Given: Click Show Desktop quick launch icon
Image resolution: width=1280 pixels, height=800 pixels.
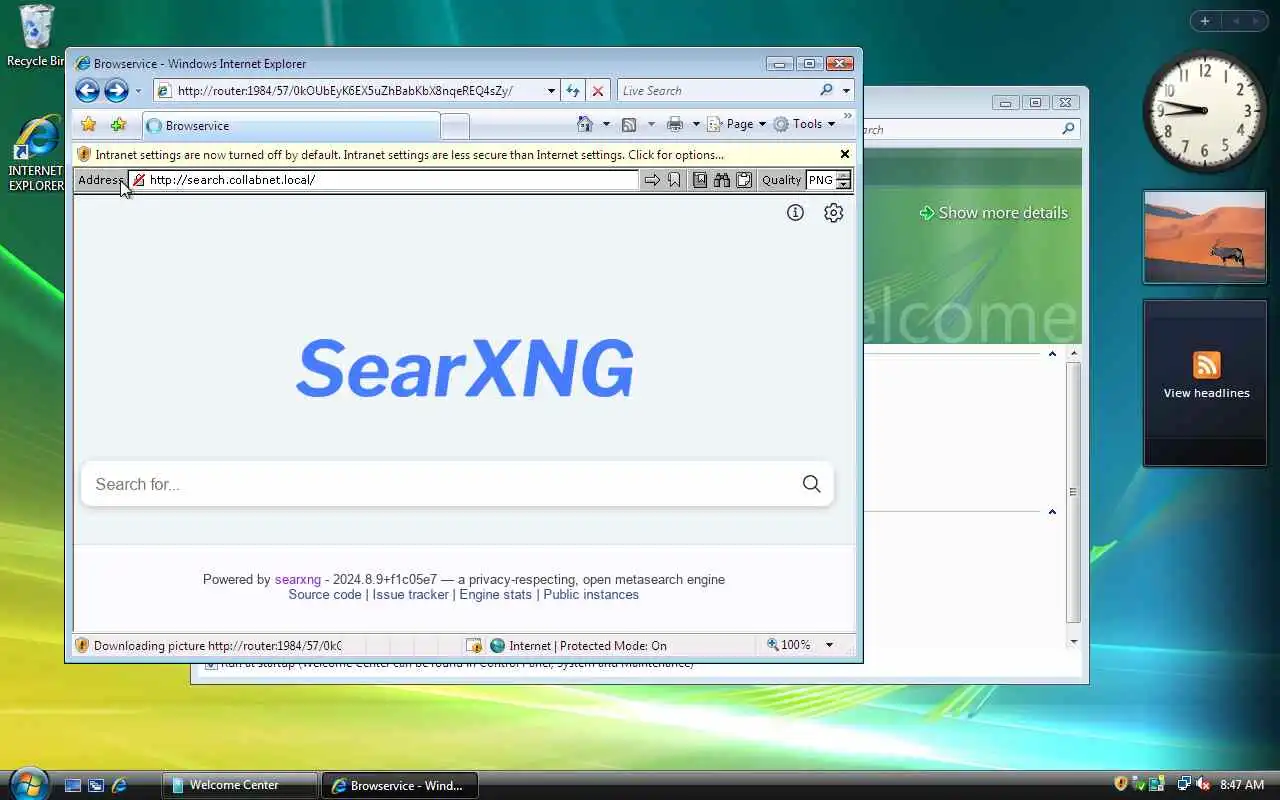Looking at the screenshot, I should [x=73, y=786].
